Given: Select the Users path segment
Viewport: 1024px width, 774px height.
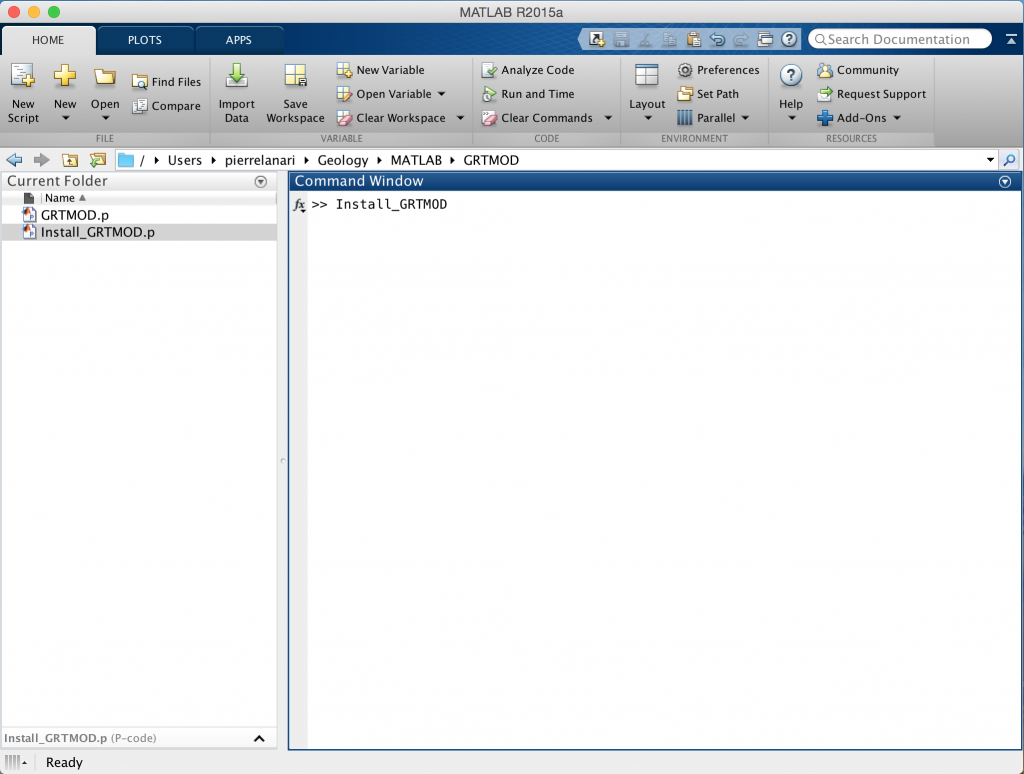Looking at the screenshot, I should [185, 160].
